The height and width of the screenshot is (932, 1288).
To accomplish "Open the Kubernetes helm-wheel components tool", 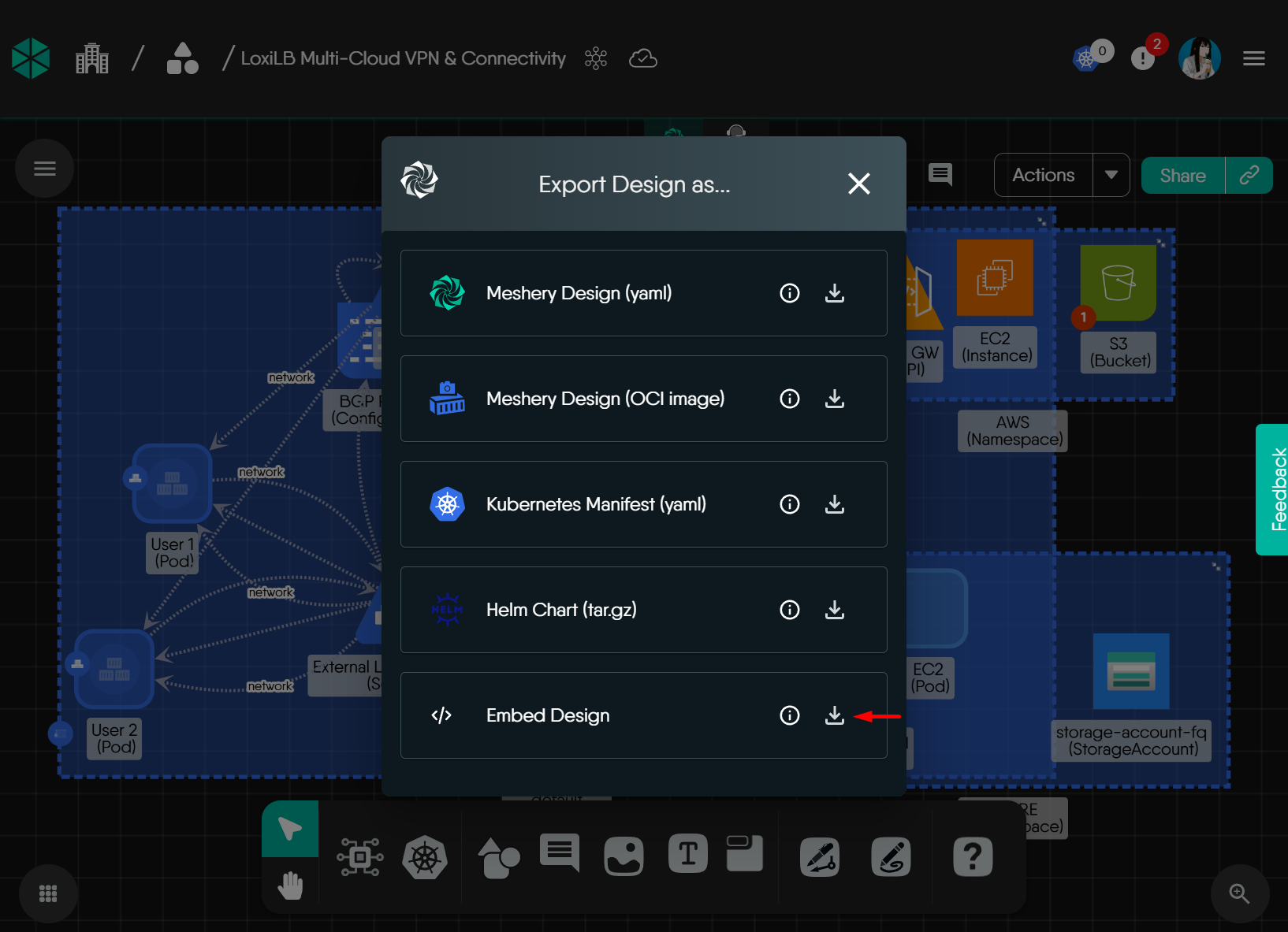I will pyautogui.click(x=425, y=857).
